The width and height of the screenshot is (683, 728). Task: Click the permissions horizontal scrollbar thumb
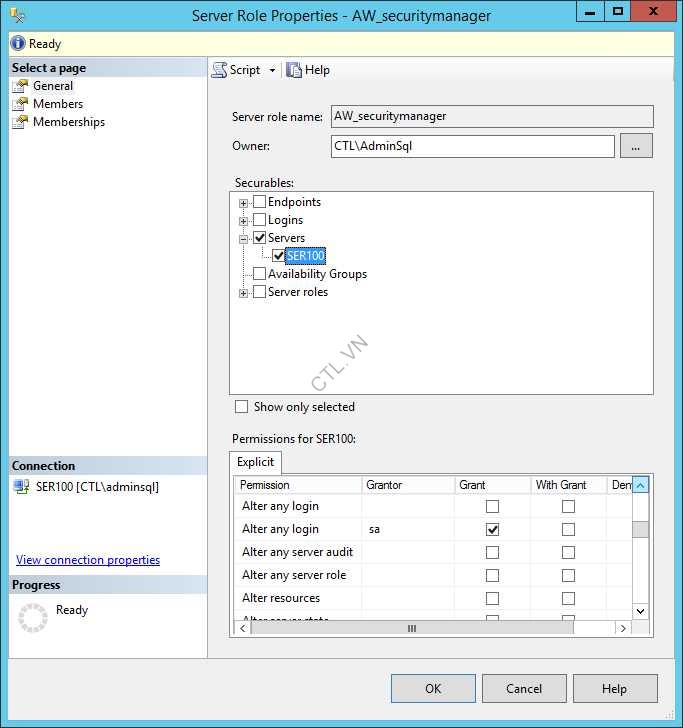pyautogui.click(x=410, y=628)
